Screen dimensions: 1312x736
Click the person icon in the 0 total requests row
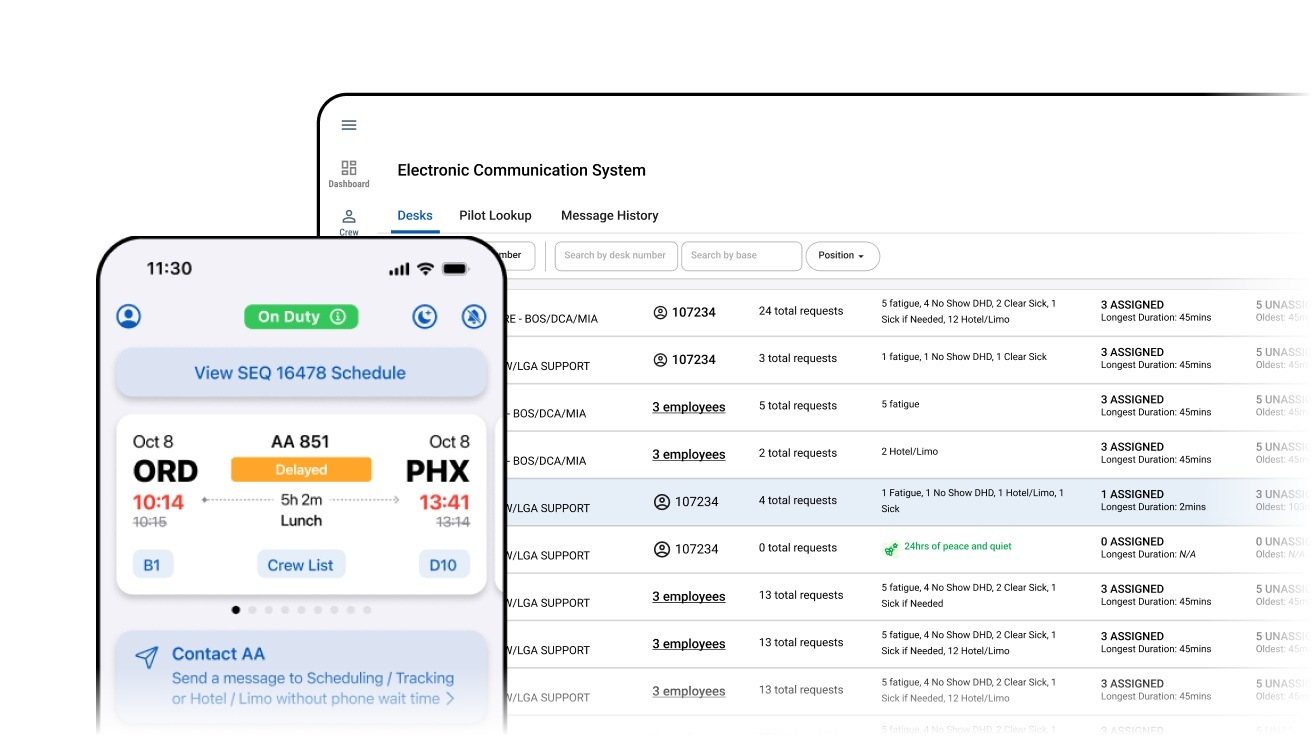[x=661, y=549]
